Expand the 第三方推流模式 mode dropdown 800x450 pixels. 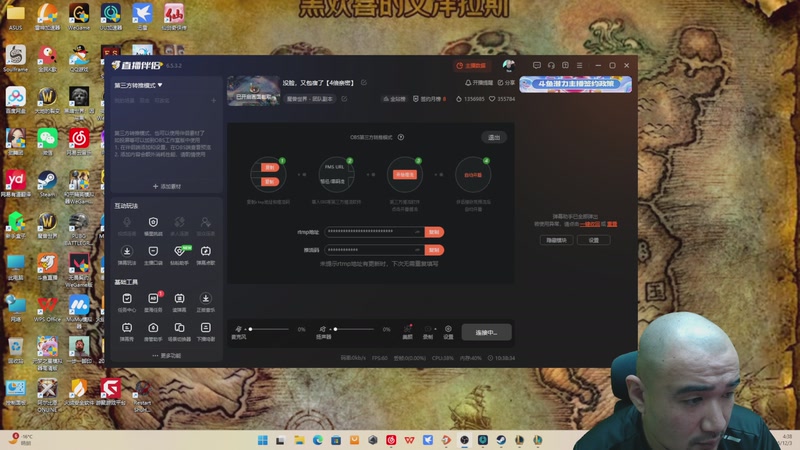(138, 85)
